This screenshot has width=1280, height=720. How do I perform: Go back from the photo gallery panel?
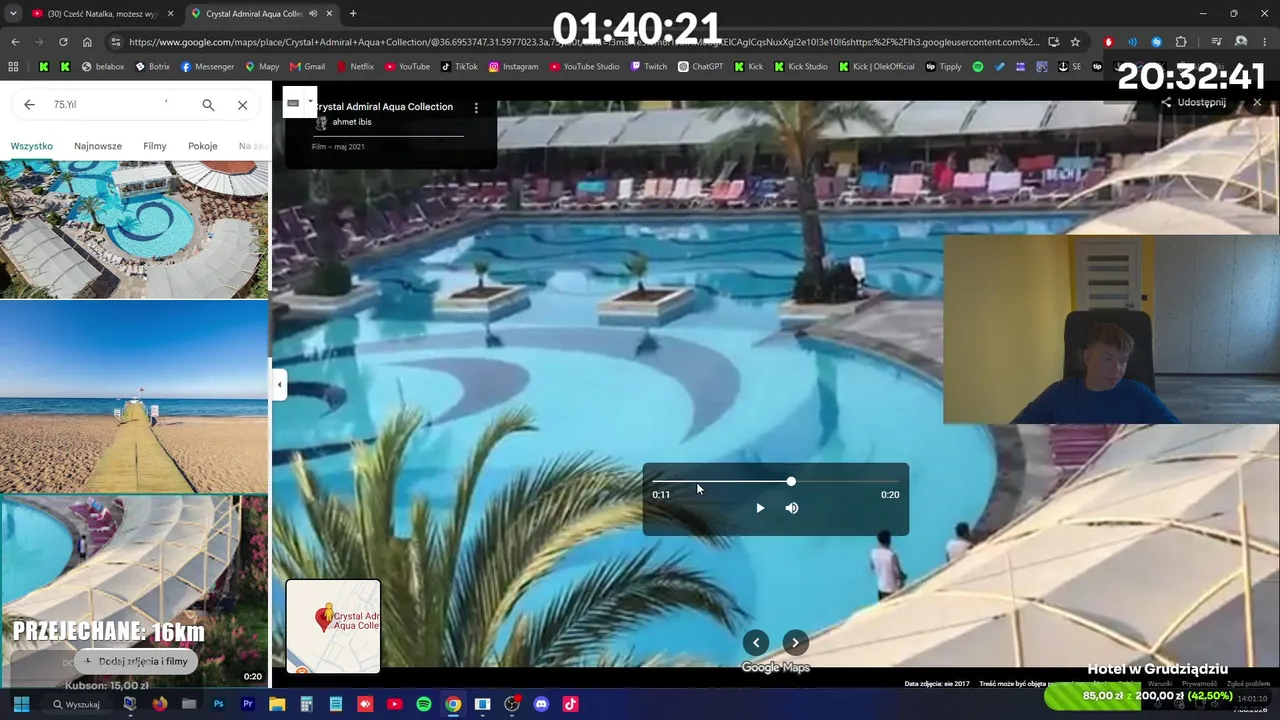(29, 104)
